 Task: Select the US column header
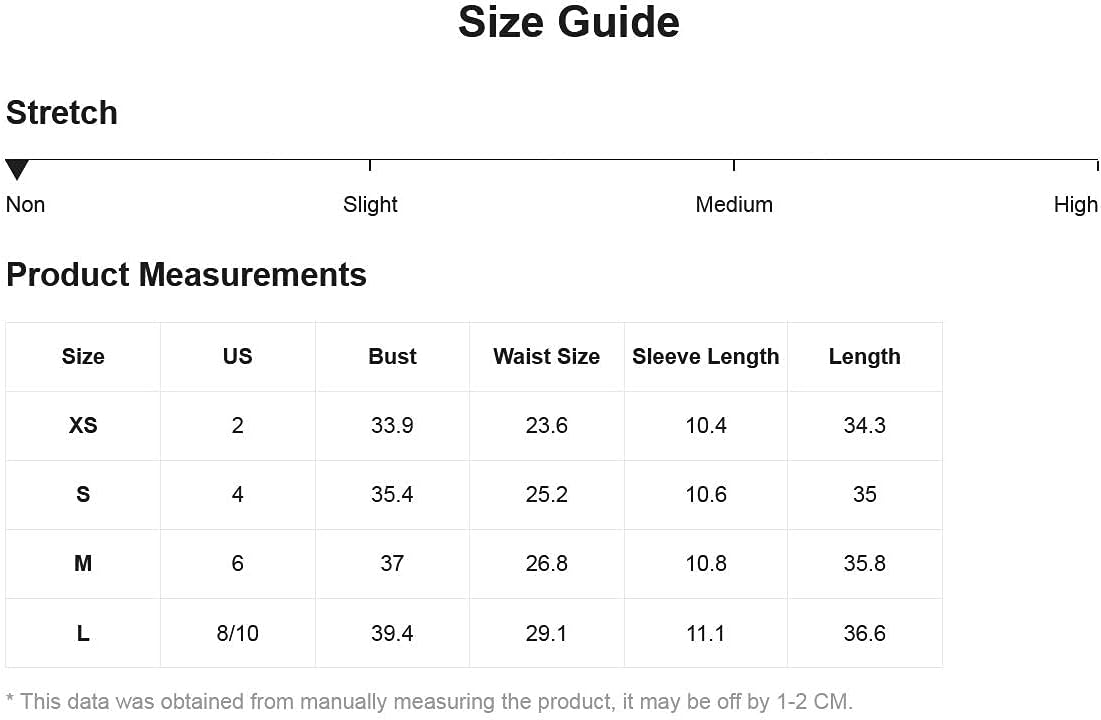(237, 357)
